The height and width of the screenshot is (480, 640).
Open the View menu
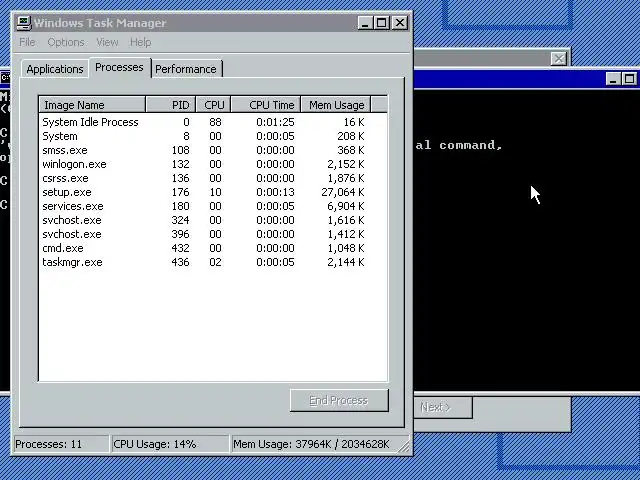coord(107,42)
